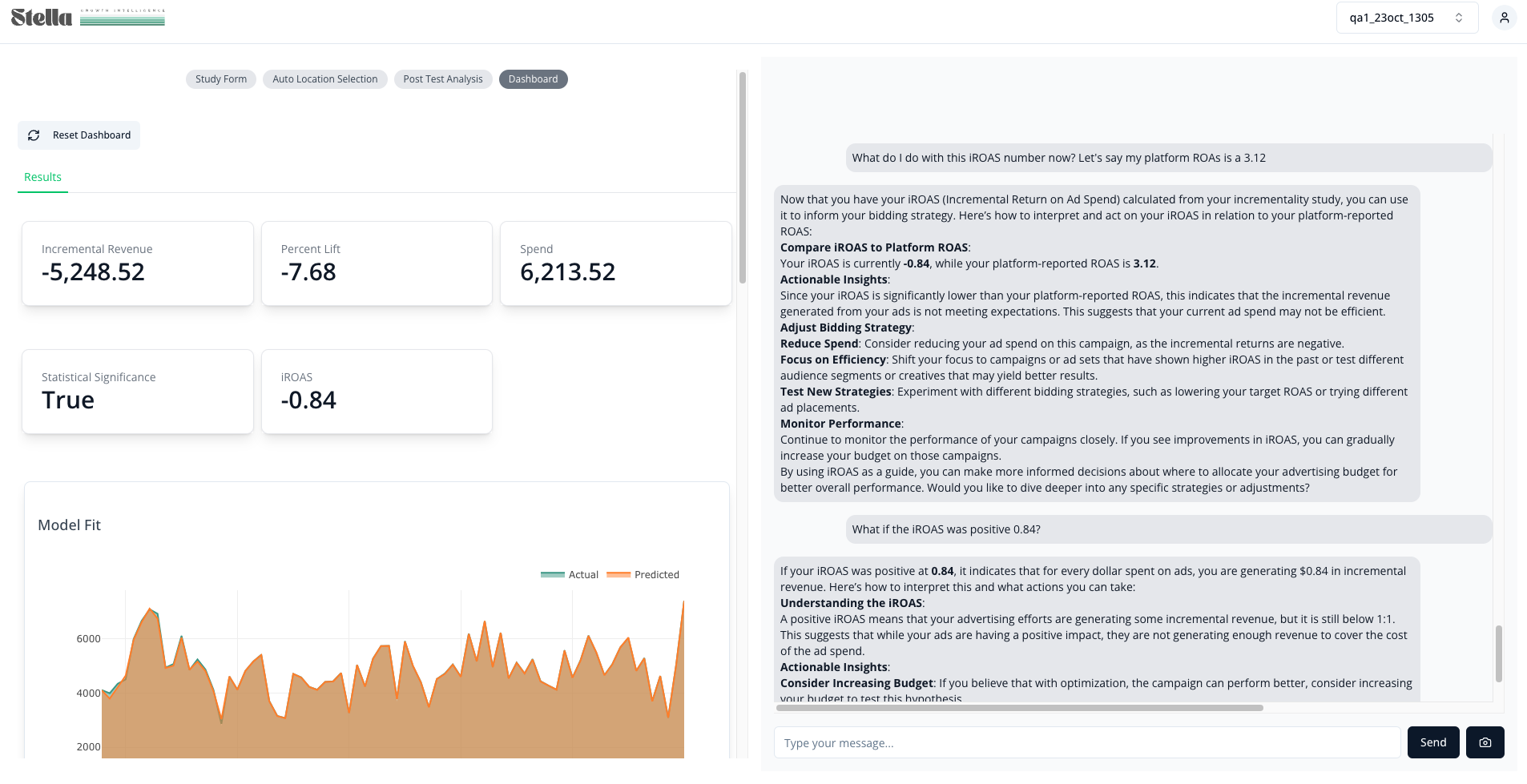The image size is (1527, 784).
Task: Click the user profile icon
Action: click(x=1504, y=18)
